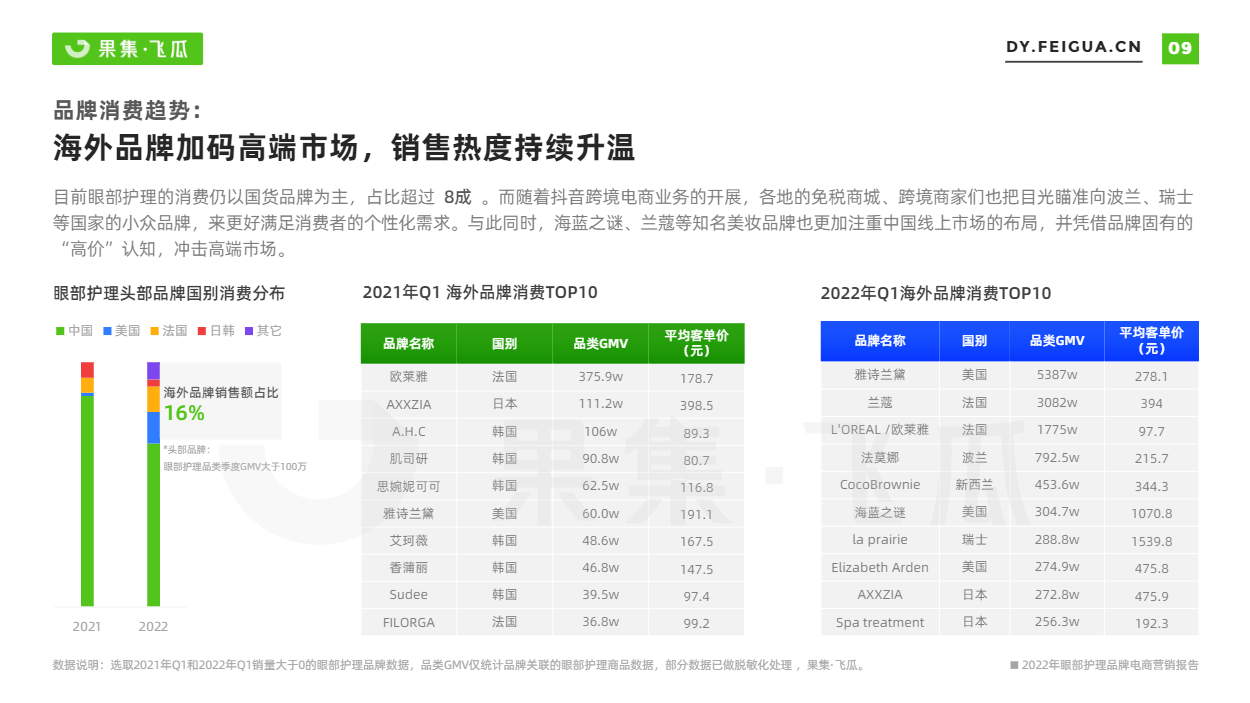The image size is (1250, 703).
Task: Click the 62.5w GMV value
Action: pyautogui.click(x=600, y=486)
